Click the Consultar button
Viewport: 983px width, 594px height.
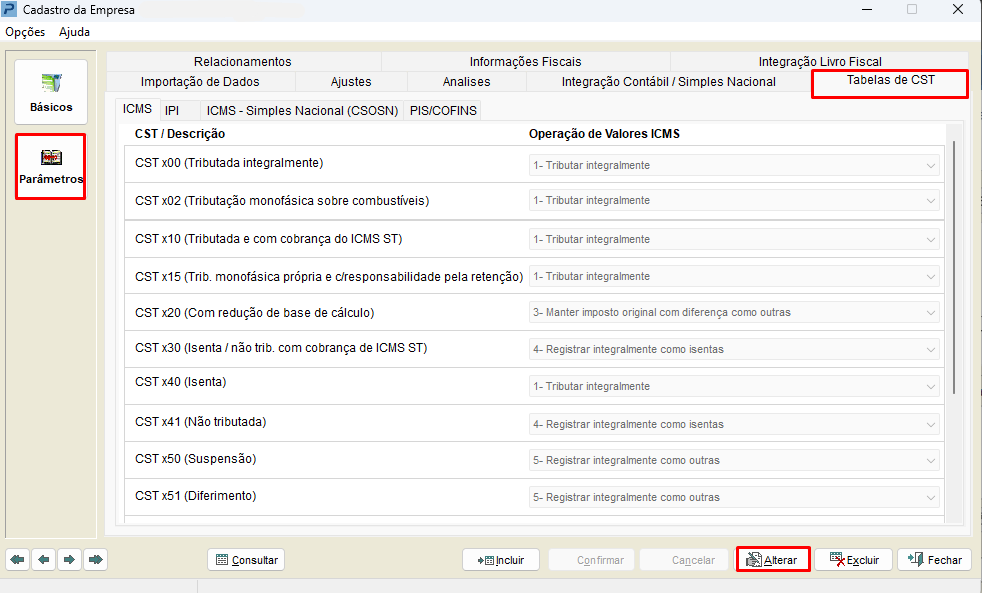point(246,560)
